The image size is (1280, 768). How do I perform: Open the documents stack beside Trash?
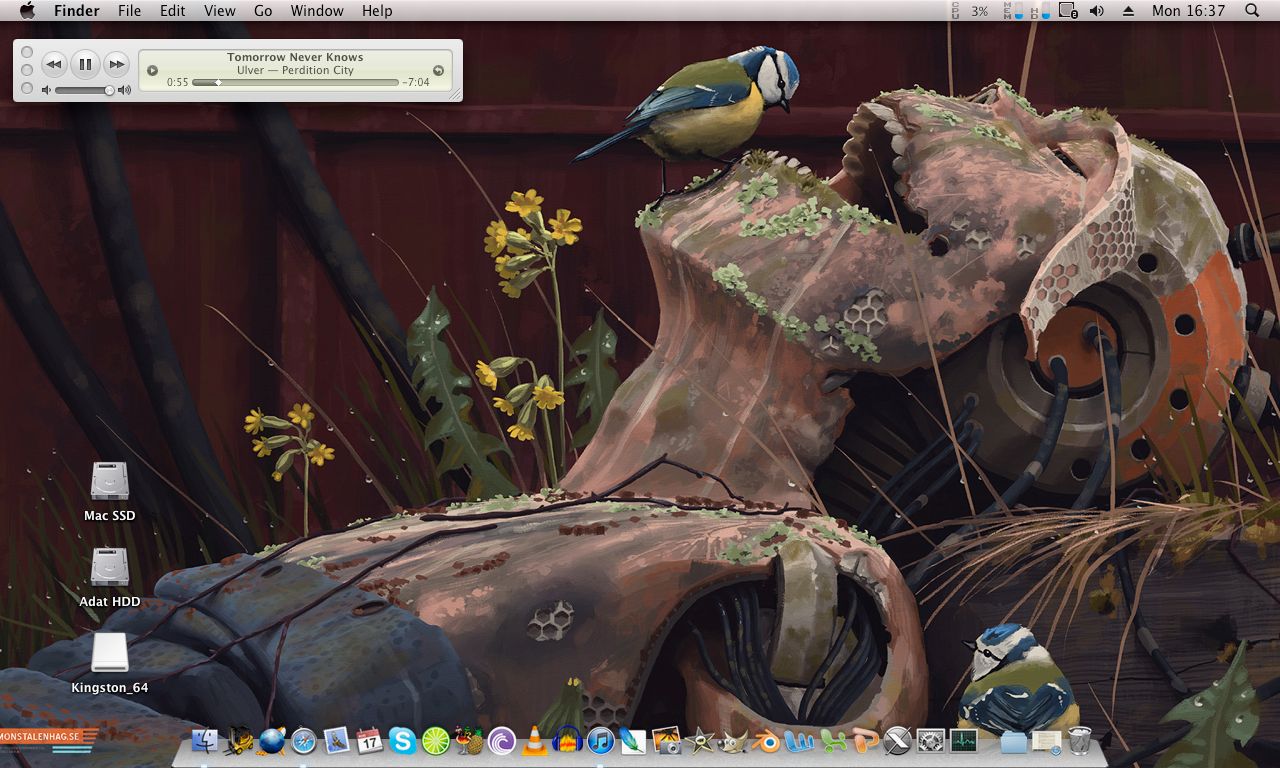(x=1047, y=741)
